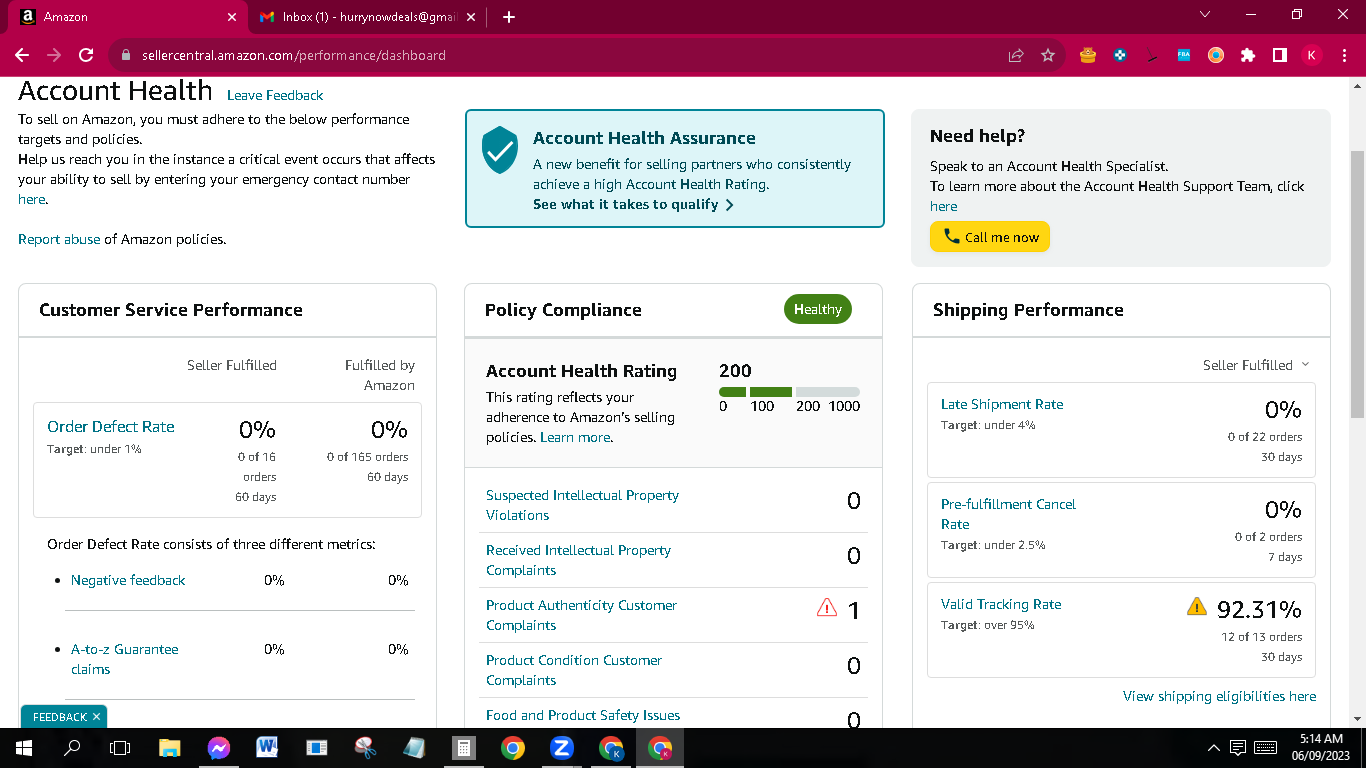Screen dimensions: 1366x768
Task: Click the Product Authenticity warning triangle
Action: 827,607
